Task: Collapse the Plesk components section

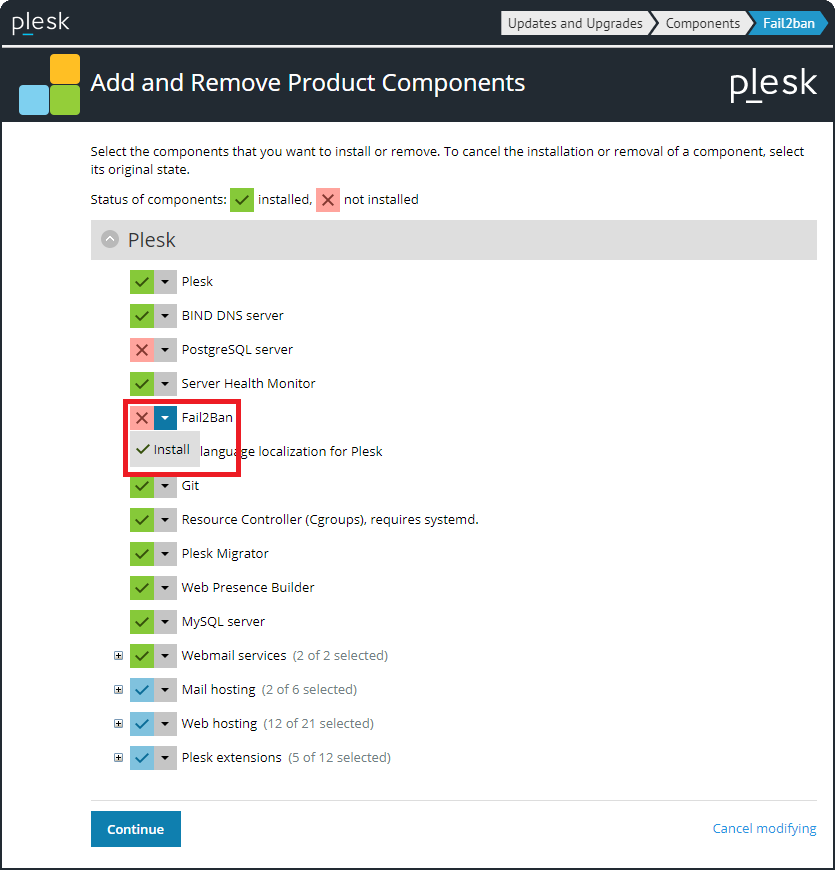Action: click(x=109, y=238)
